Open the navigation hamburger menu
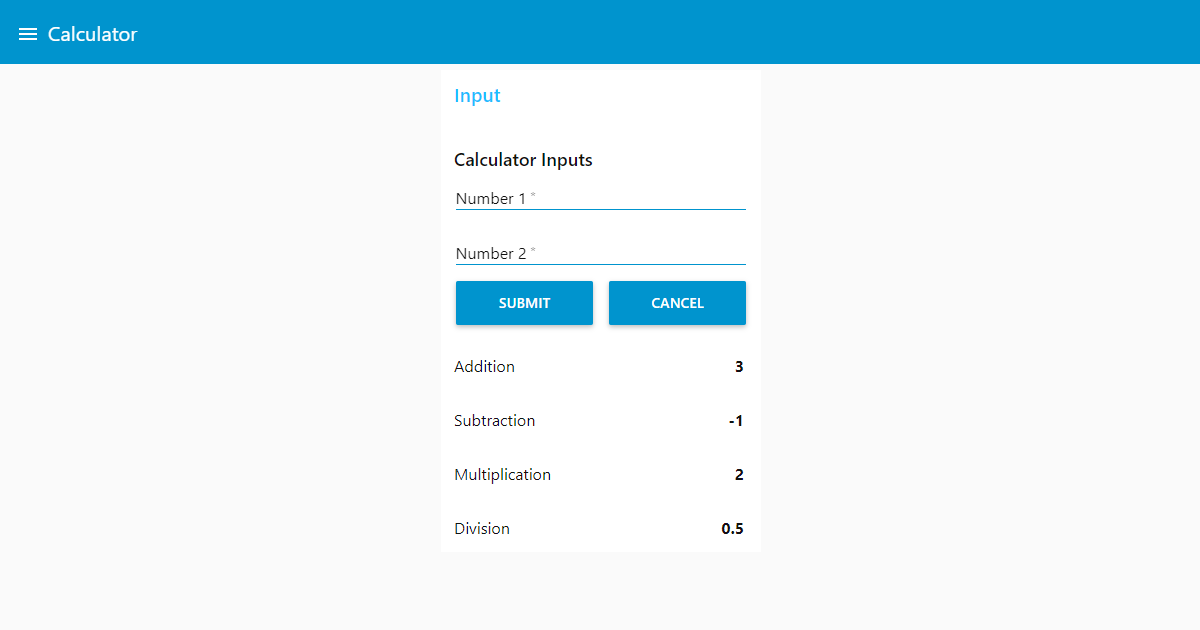 click(x=28, y=32)
